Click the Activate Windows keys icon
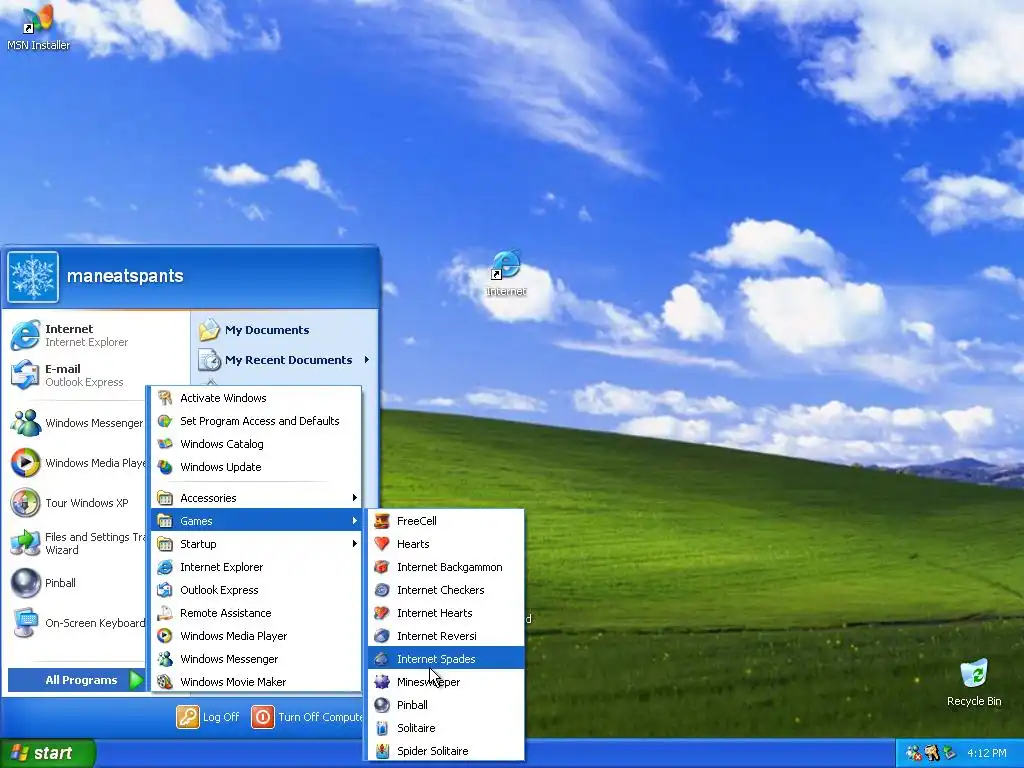 165,398
